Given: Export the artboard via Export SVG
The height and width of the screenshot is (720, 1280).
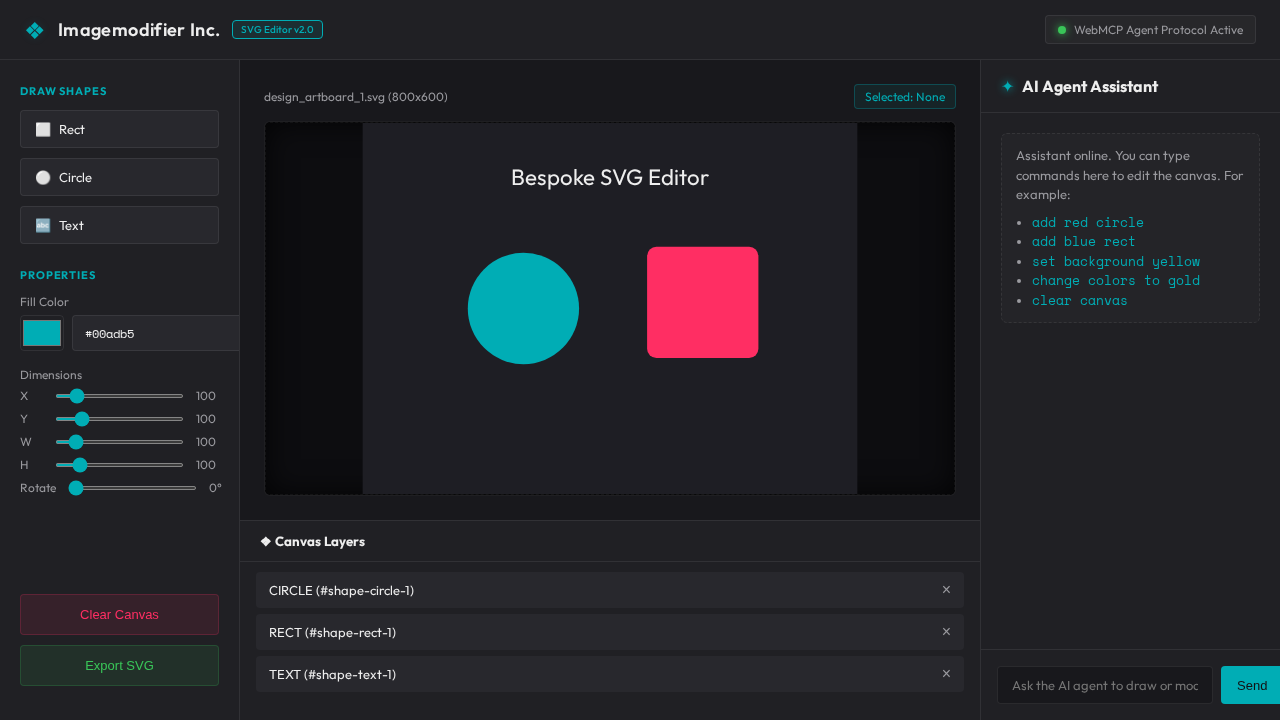Looking at the screenshot, I should coord(119,665).
